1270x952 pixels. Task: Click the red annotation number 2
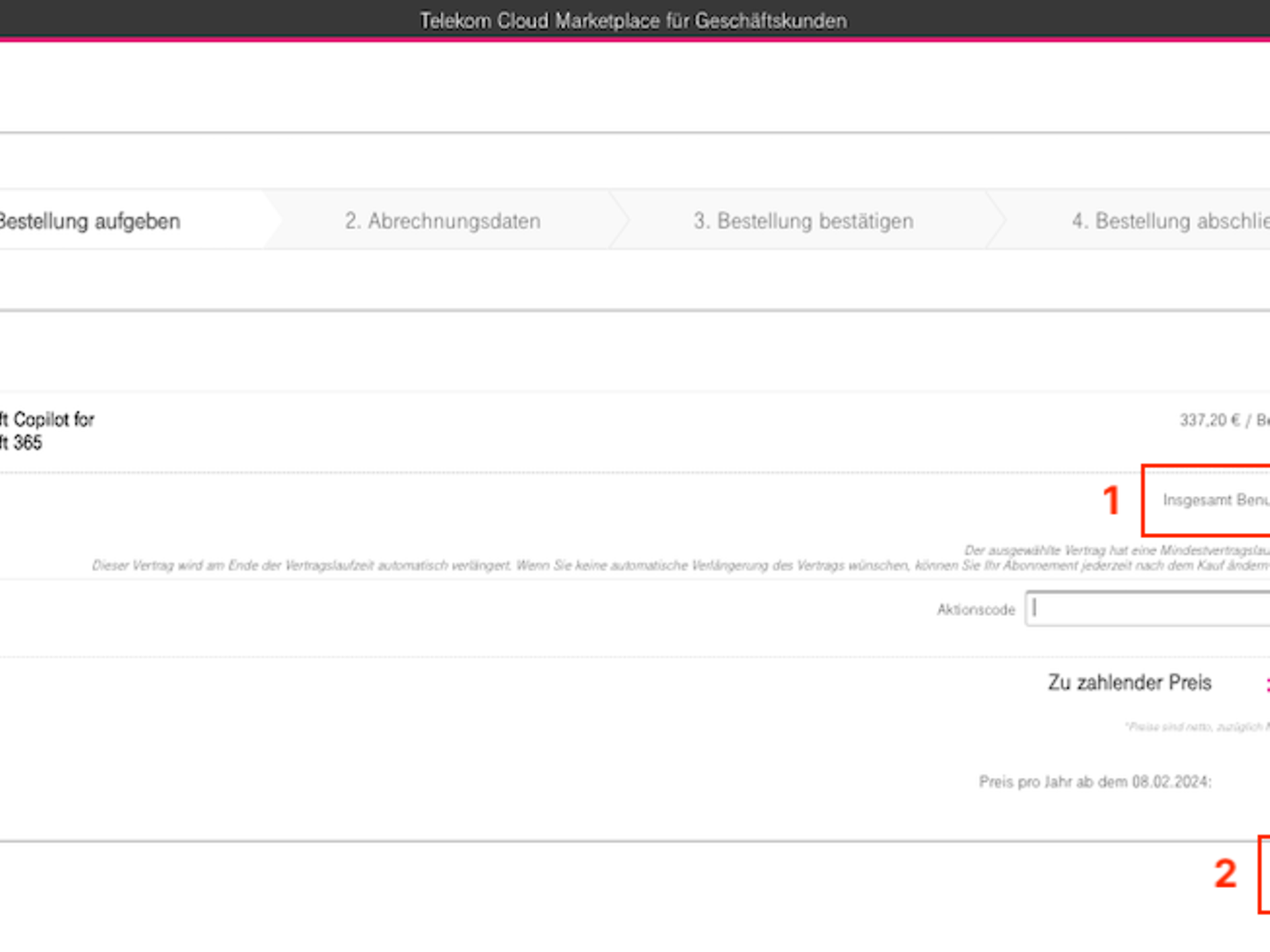pos(1225,873)
